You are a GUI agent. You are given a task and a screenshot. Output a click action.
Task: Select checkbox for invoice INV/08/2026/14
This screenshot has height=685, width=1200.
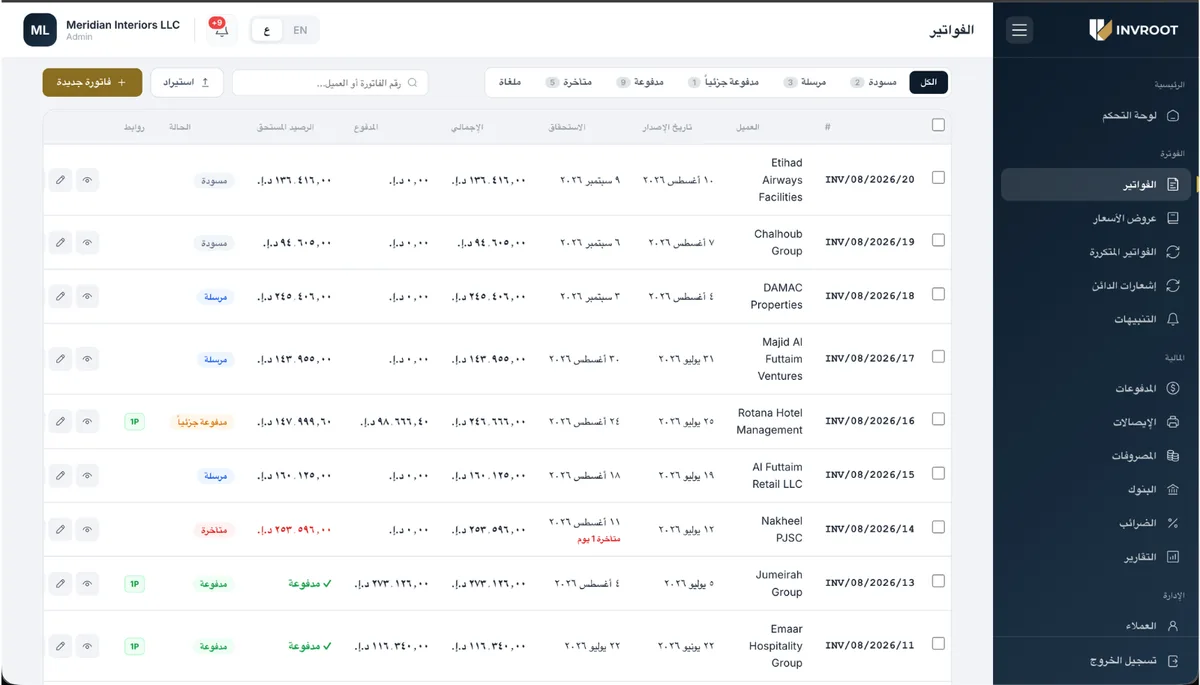[x=938, y=527]
